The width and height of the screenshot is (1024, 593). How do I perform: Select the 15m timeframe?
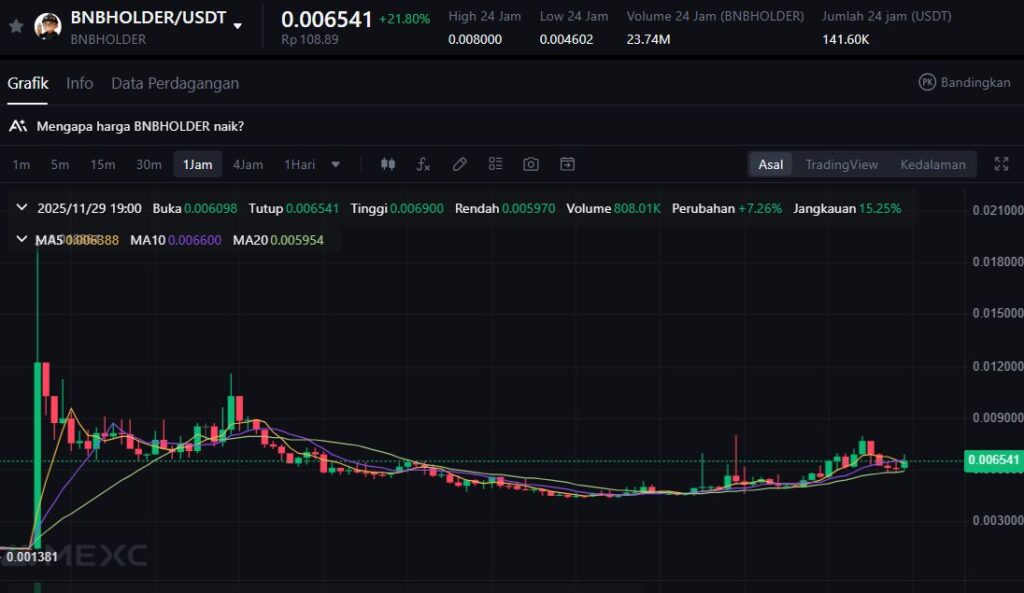pyautogui.click(x=102, y=164)
